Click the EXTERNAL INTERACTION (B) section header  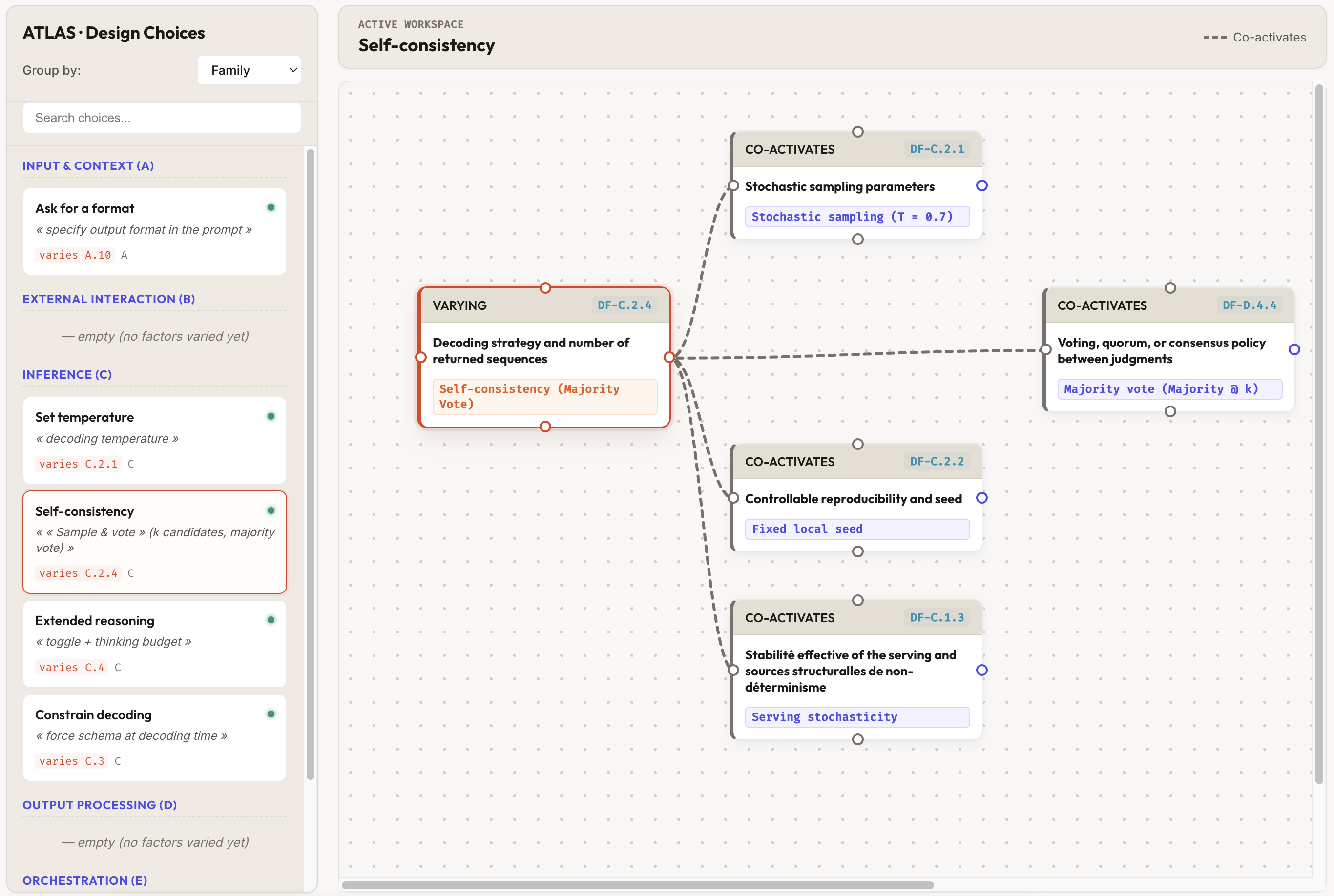[108, 299]
